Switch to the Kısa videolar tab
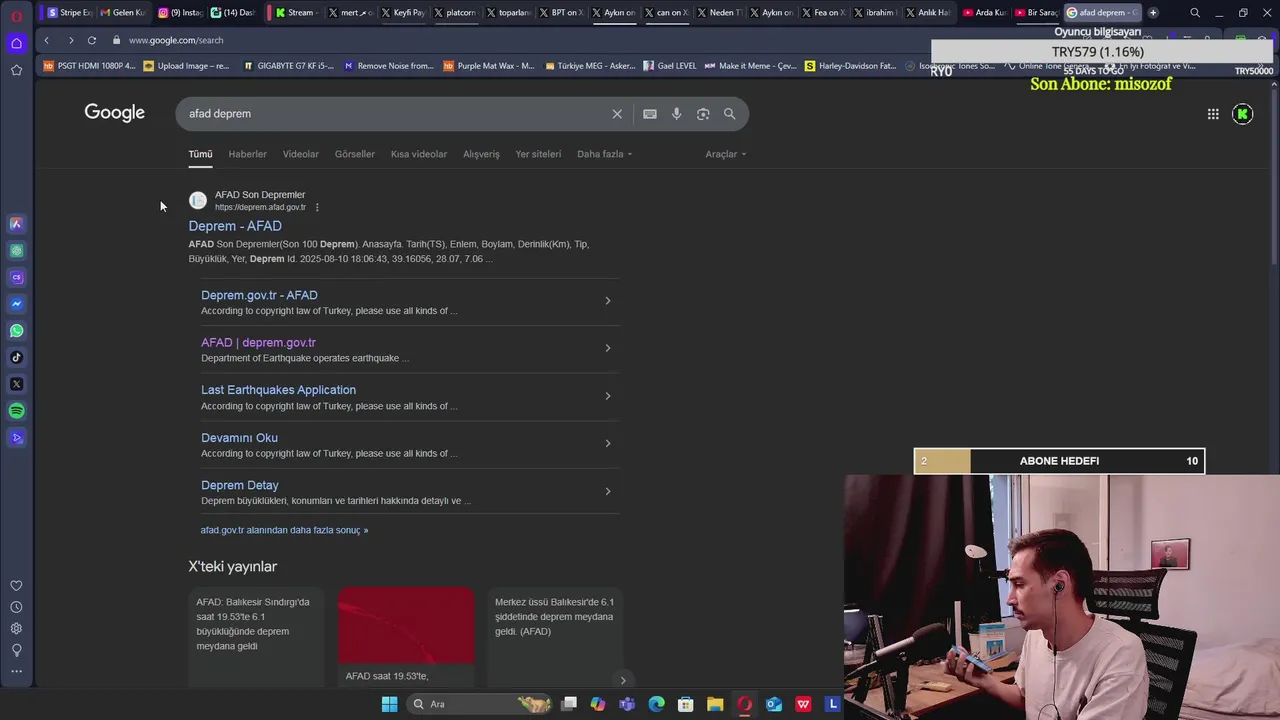The height and width of the screenshot is (720, 1280). 419,154
